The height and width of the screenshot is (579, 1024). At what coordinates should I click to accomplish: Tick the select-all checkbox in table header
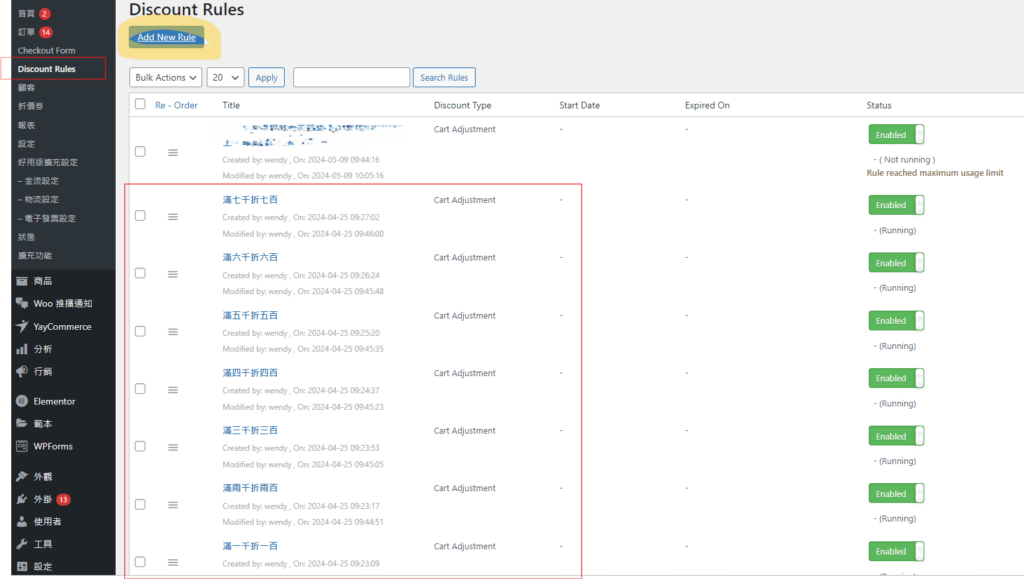click(140, 105)
